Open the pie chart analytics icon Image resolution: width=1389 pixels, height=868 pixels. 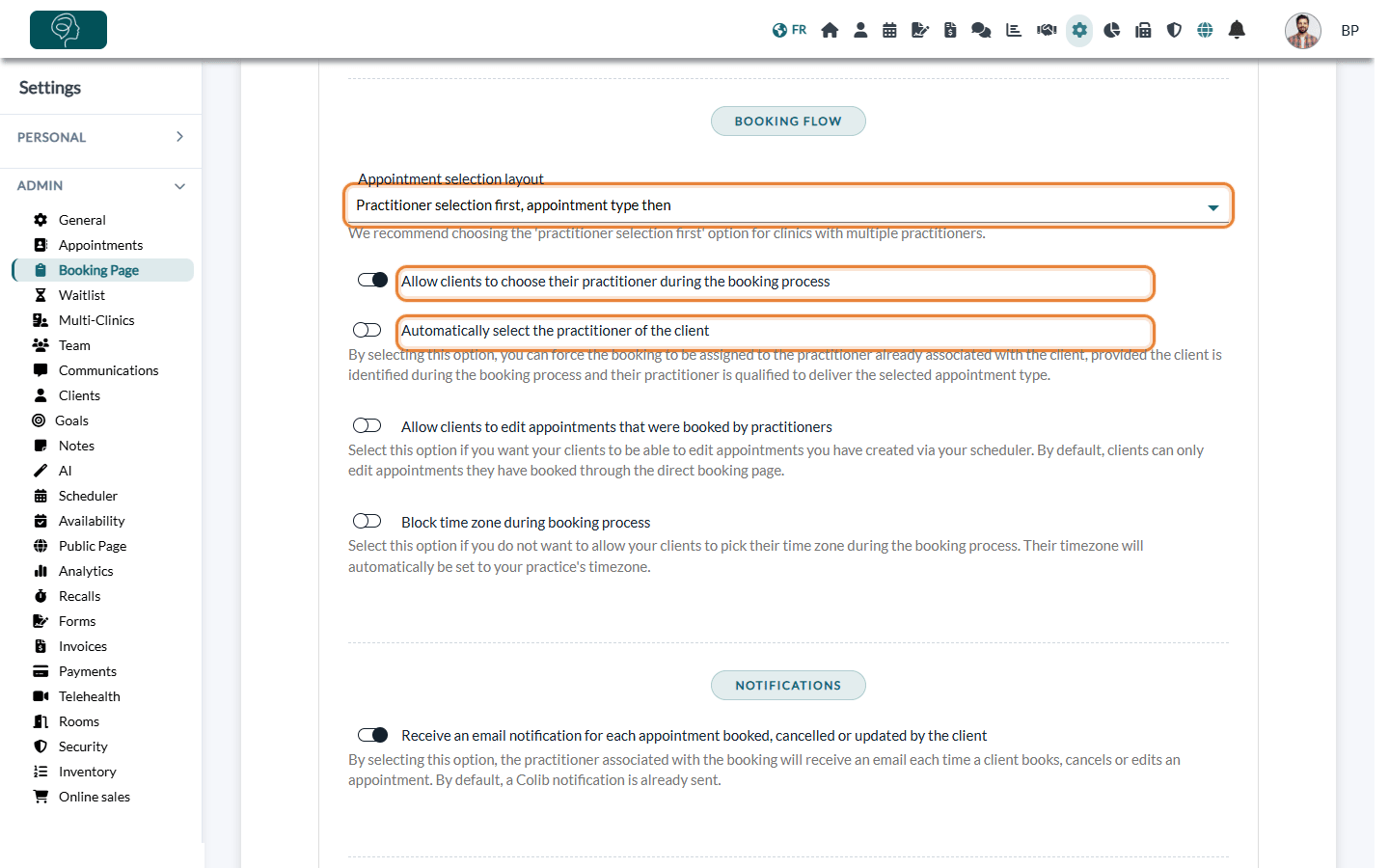1112,30
